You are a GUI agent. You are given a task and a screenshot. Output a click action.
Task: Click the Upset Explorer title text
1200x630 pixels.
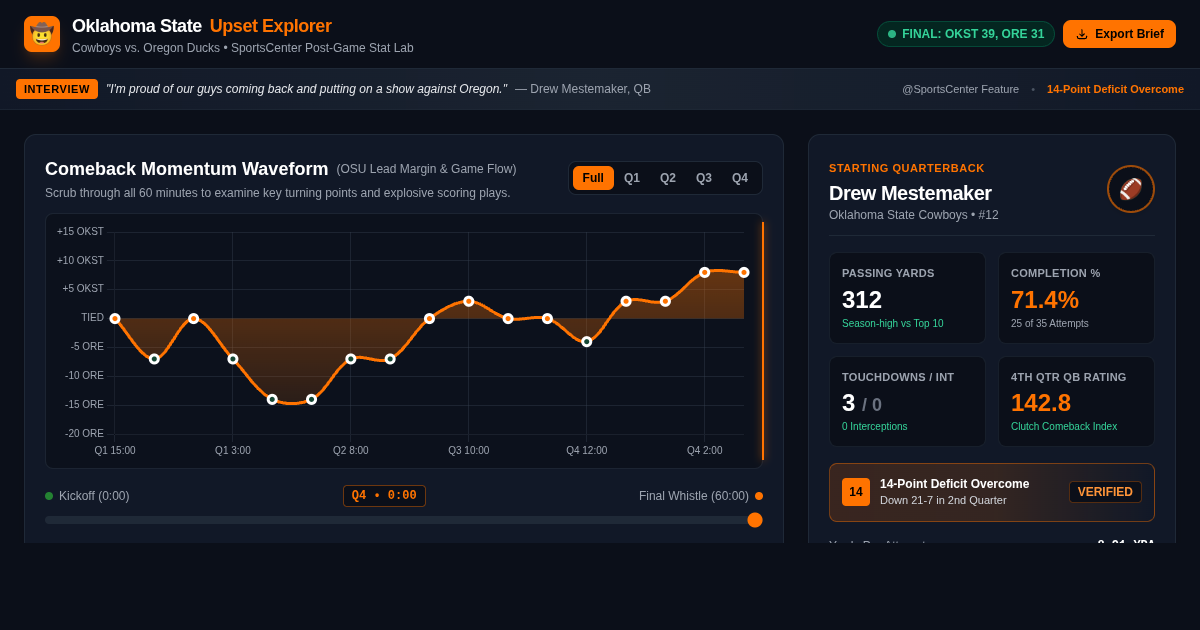pyautogui.click(x=271, y=26)
